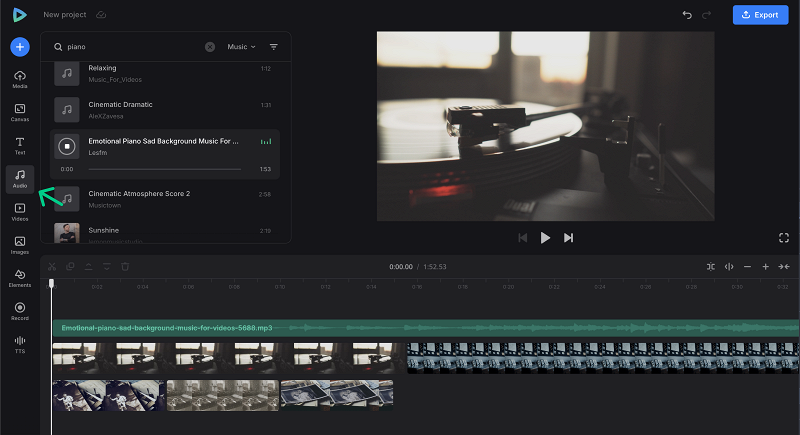The height and width of the screenshot is (435, 800).
Task: Open the Images panel in the sidebar
Action: click(20, 245)
